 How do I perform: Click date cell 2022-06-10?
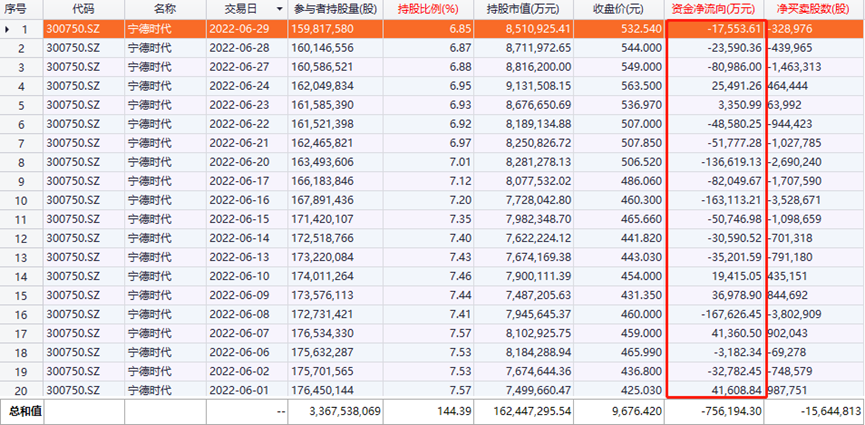click(x=238, y=277)
